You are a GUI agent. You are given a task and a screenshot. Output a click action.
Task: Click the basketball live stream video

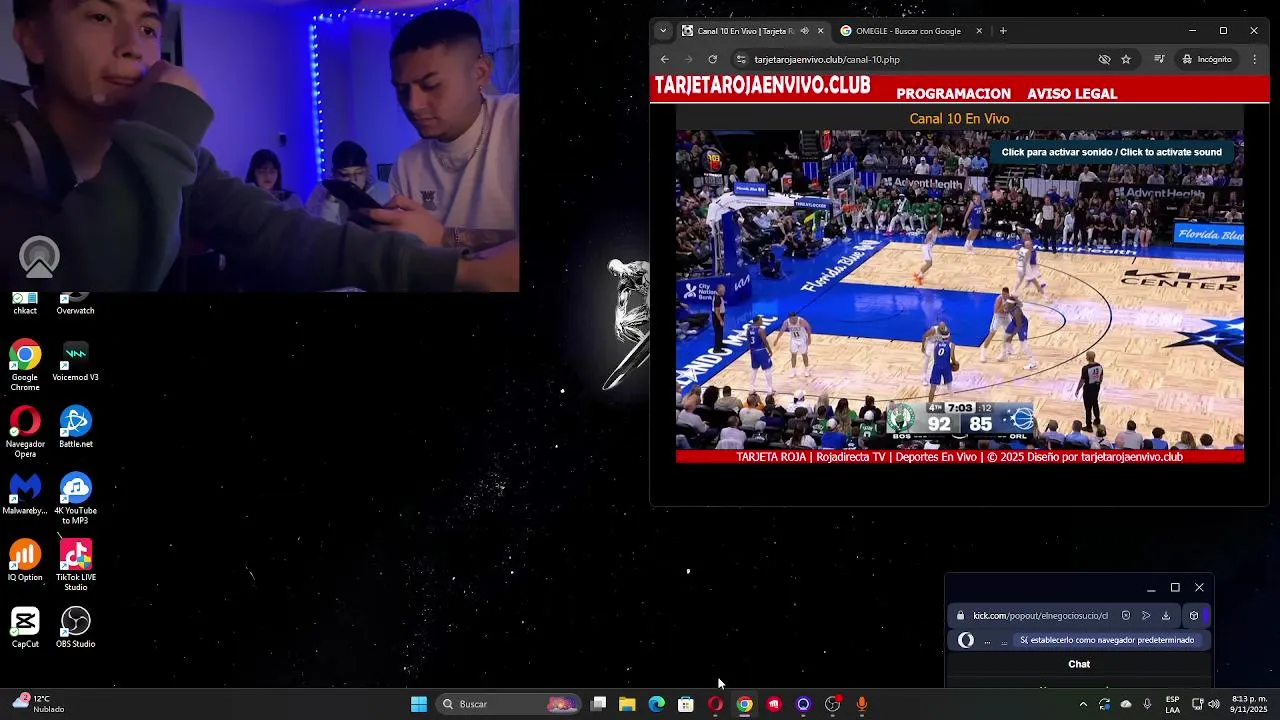[959, 290]
